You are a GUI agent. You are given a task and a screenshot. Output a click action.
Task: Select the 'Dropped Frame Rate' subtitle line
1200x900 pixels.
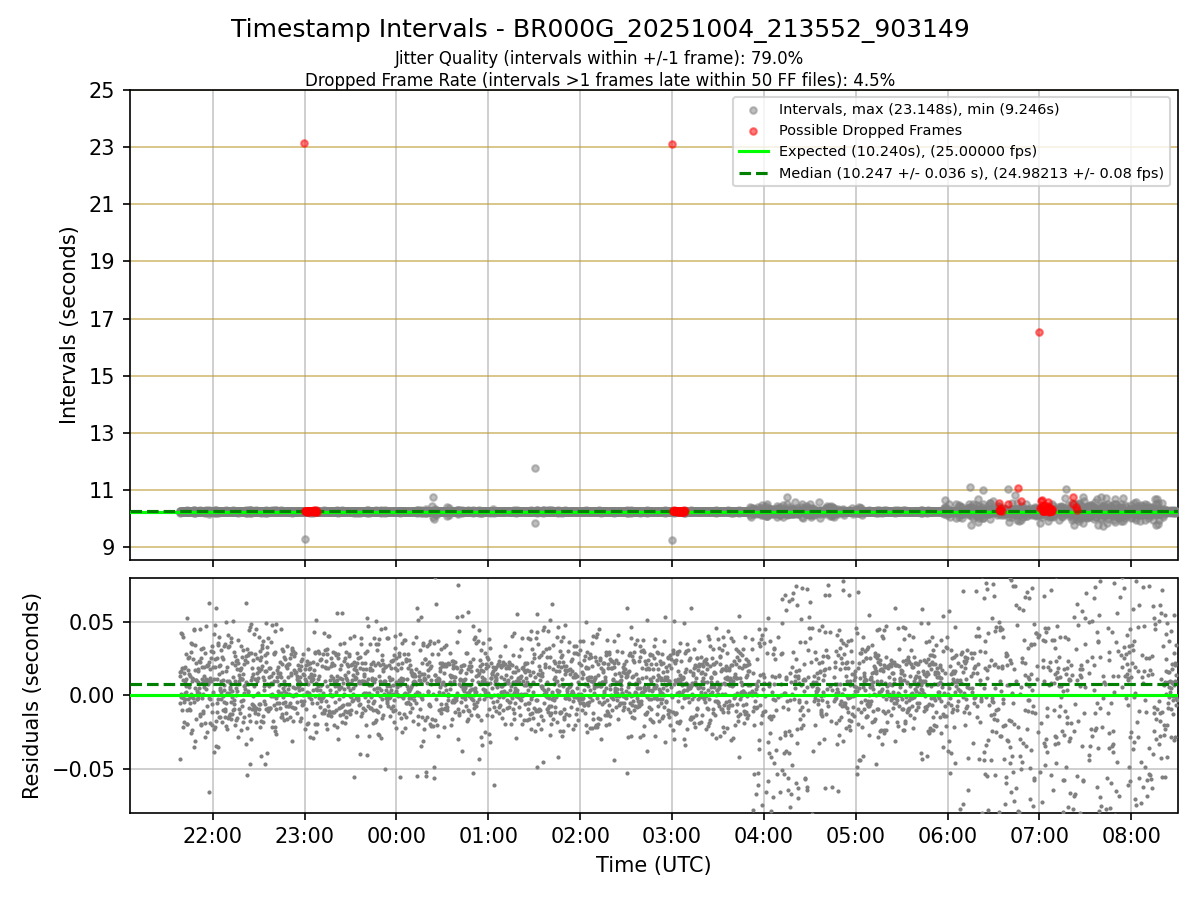point(600,79)
